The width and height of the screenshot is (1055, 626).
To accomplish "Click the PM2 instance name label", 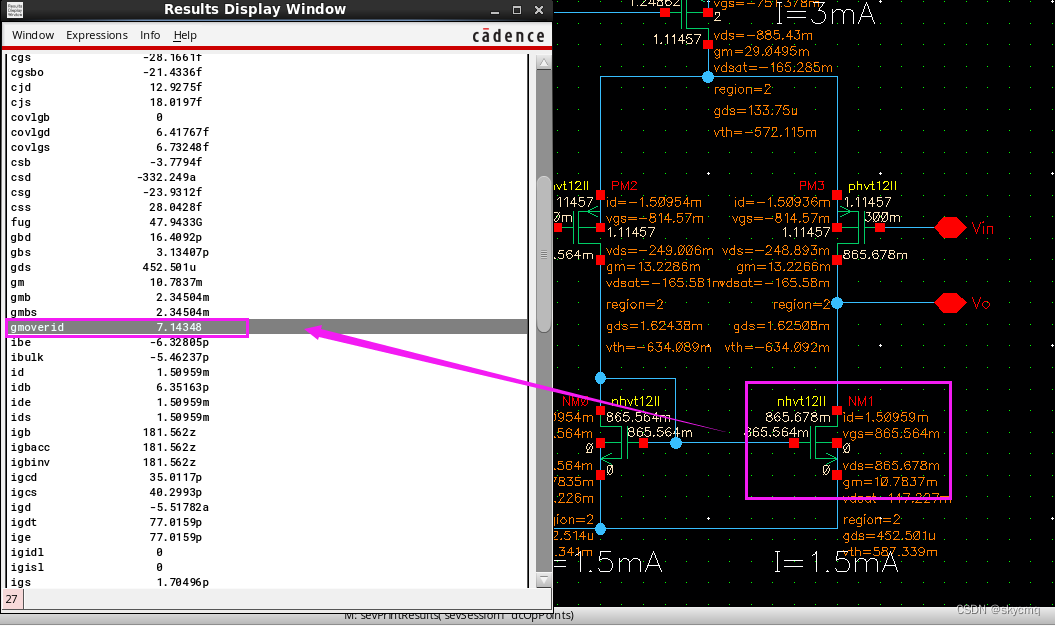I will pyautogui.click(x=624, y=185).
